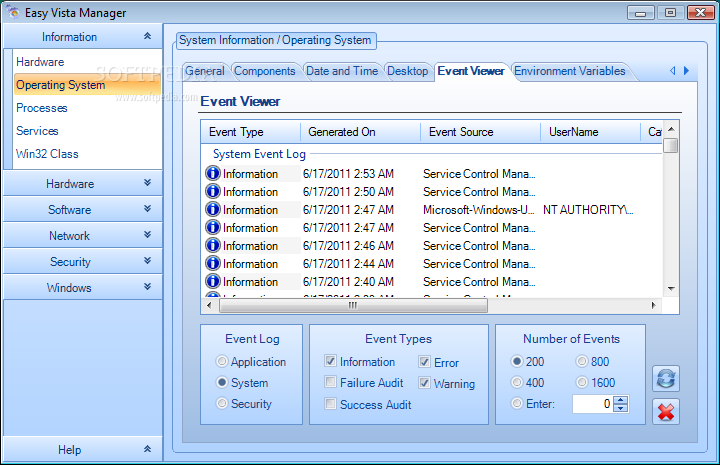Click horizontal scroll left arrow
This screenshot has width=720, height=465.
(x=209, y=305)
